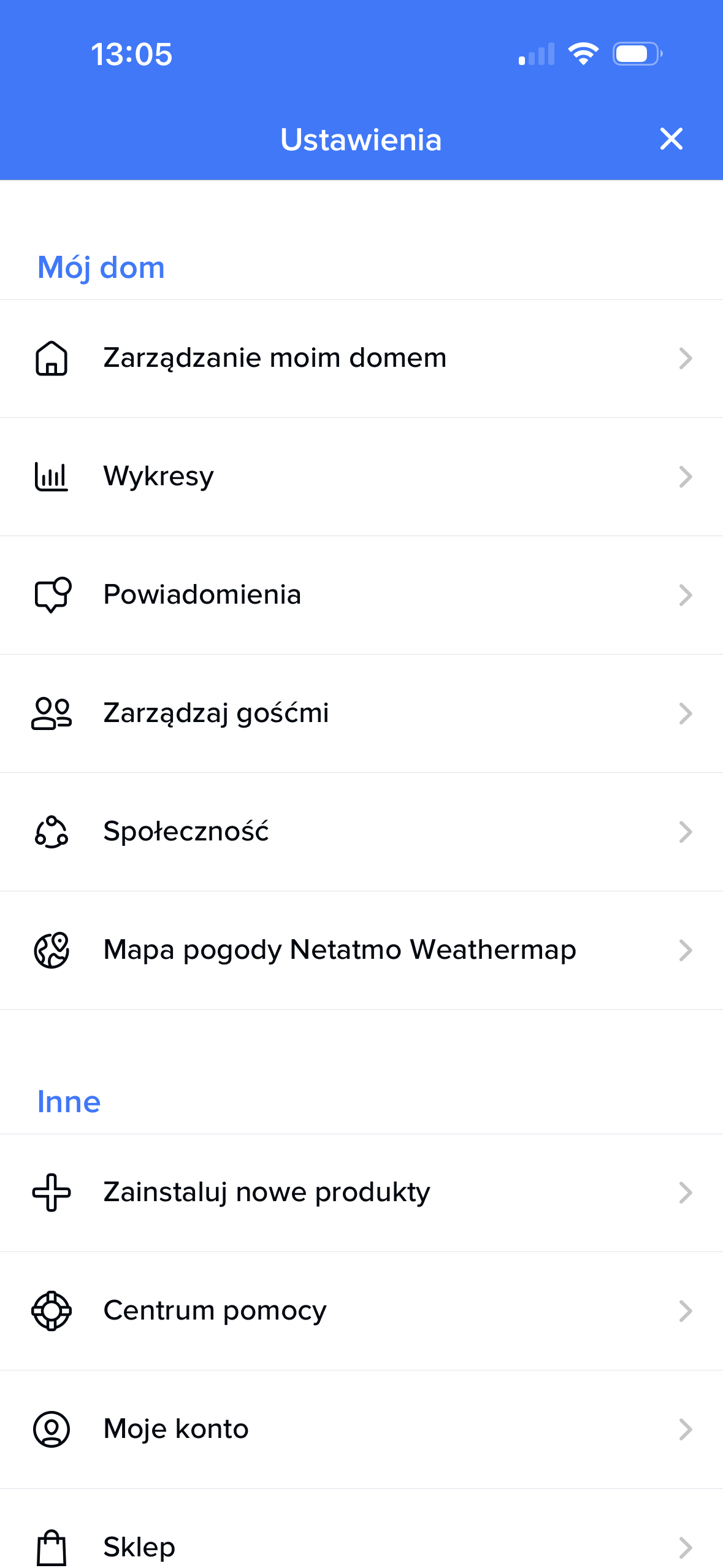Tap the Moje konto profile icon

(x=52, y=1429)
